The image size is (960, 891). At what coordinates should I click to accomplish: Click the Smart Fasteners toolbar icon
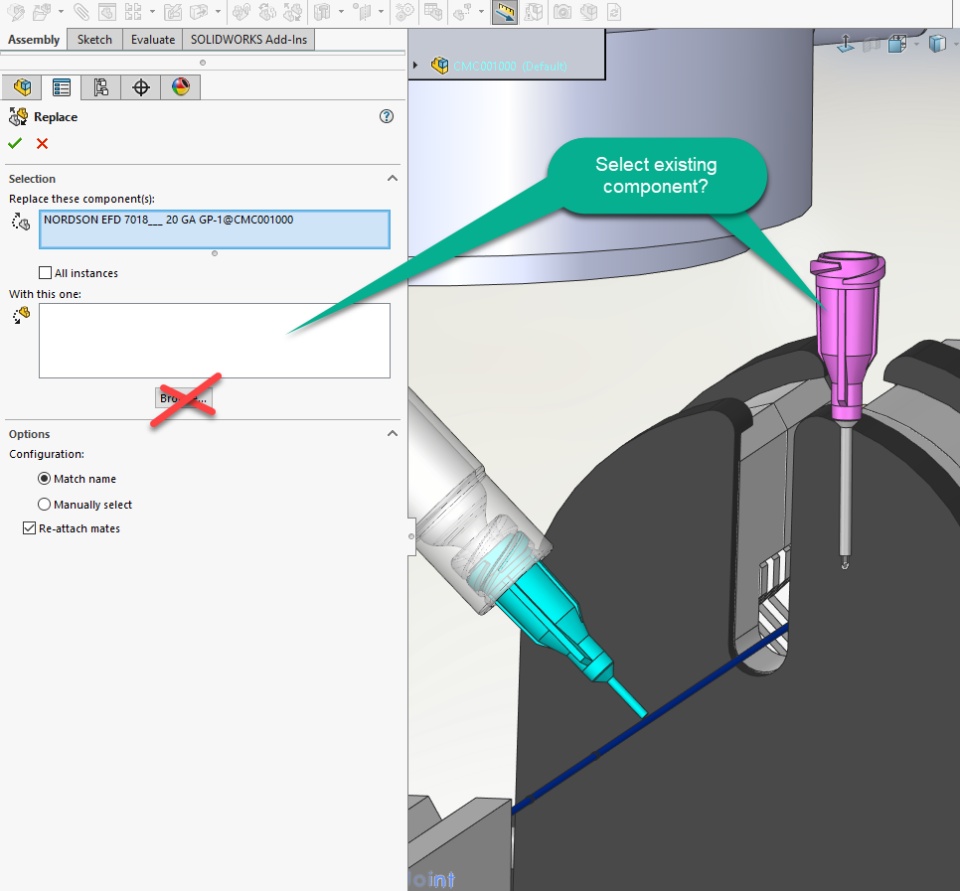tap(173, 11)
